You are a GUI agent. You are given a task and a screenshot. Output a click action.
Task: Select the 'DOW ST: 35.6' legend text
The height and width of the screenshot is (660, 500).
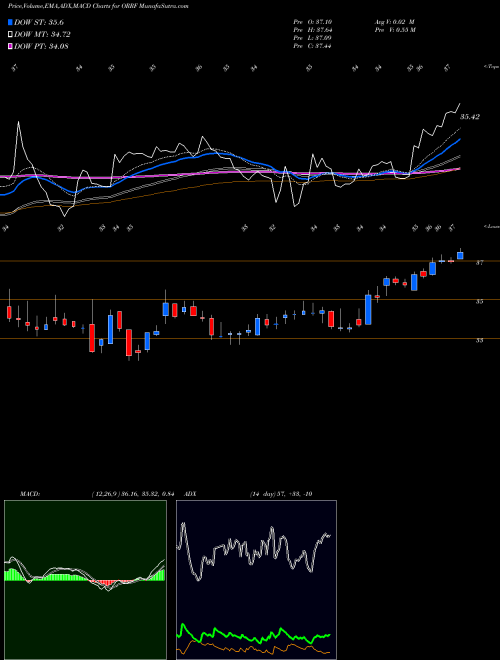coord(39,22)
